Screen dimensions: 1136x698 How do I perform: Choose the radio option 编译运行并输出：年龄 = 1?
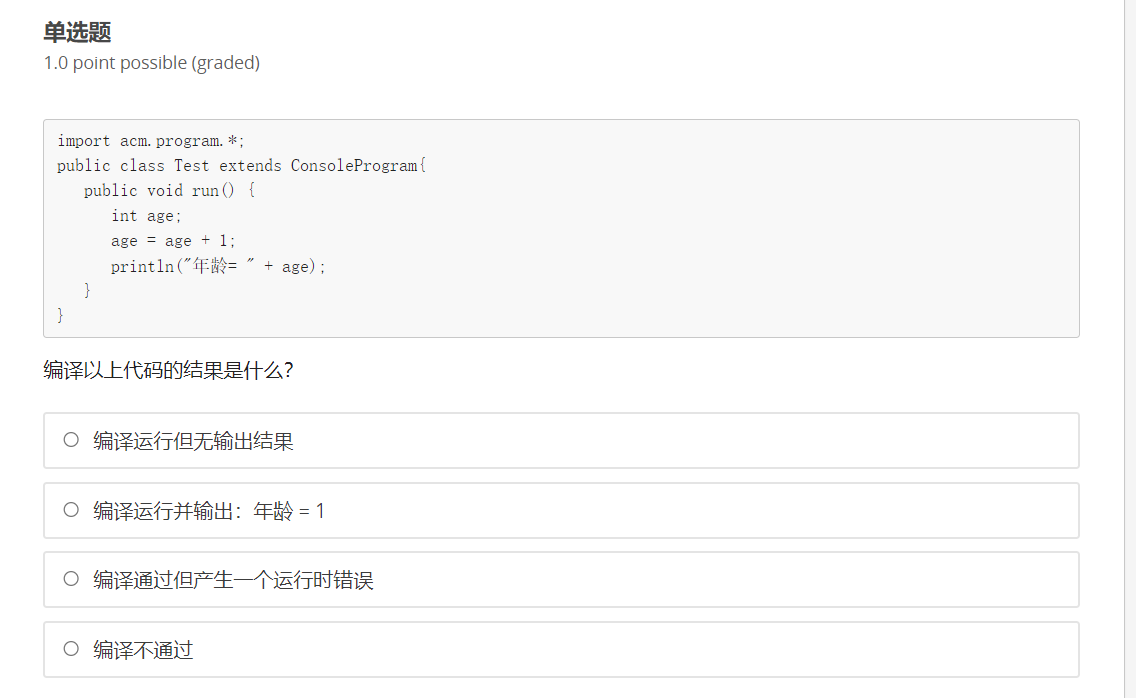pyautogui.click(x=71, y=510)
